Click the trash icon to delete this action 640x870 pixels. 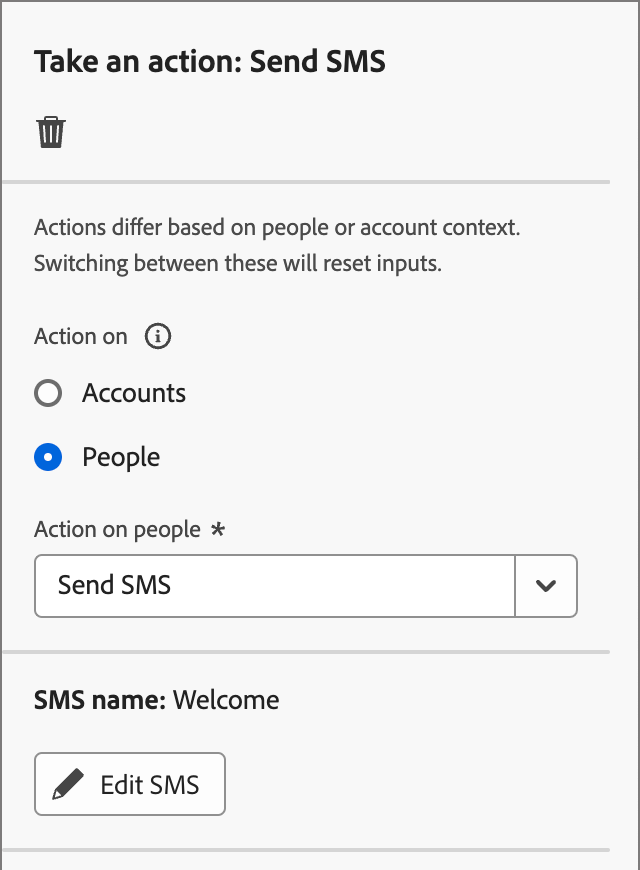coord(51,130)
